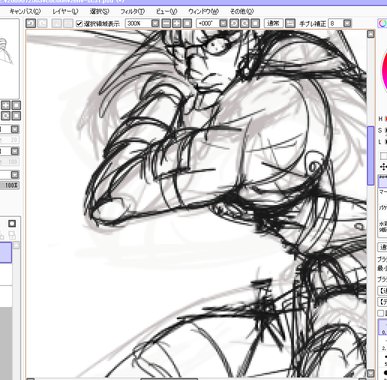387x380 pixels.
Task: Click the vertical scrollbar down arrow
Action: (x=371, y=373)
